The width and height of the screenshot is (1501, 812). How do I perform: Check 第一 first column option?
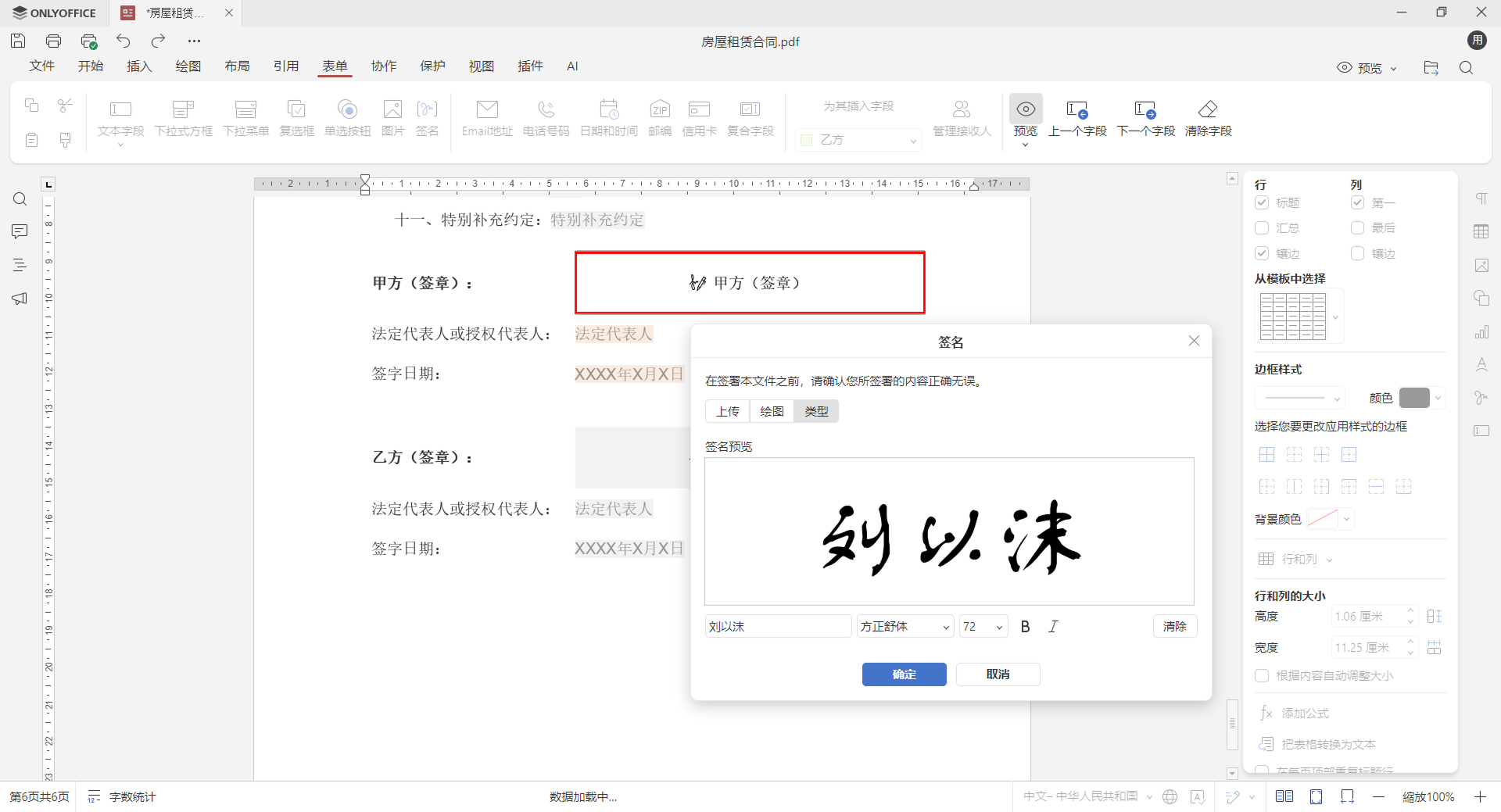1357,202
